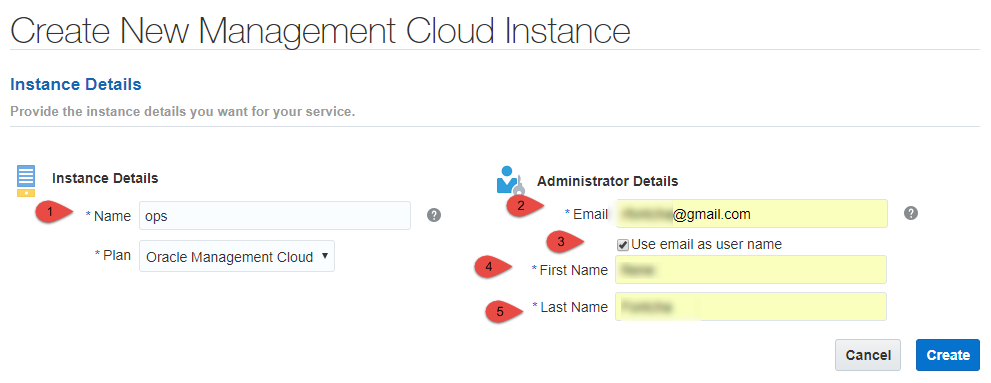
Task: Click the Instance Details server icon
Action: click(26, 181)
